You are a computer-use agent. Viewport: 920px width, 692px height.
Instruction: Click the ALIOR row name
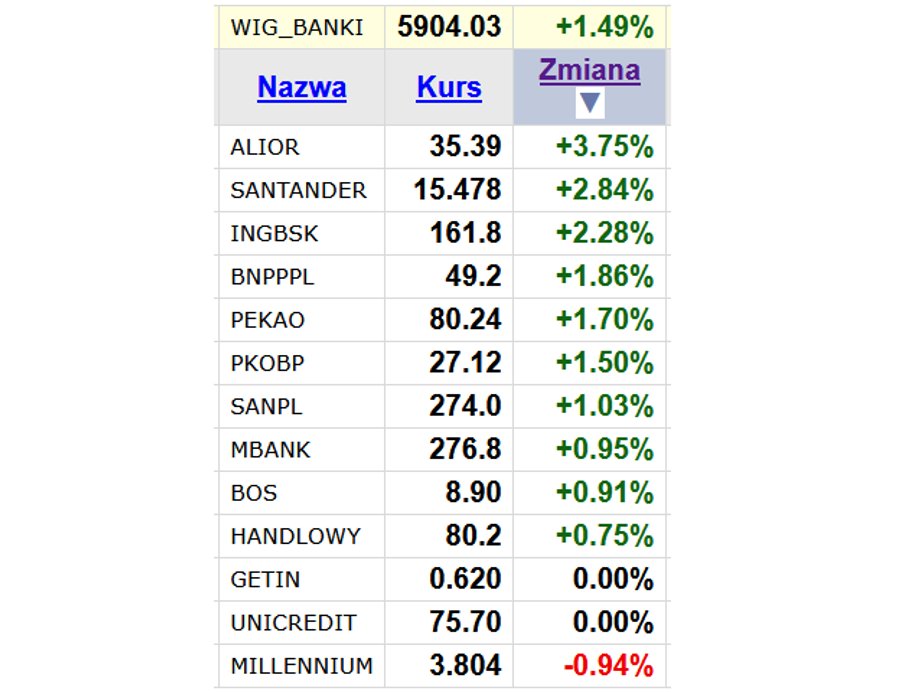(265, 147)
